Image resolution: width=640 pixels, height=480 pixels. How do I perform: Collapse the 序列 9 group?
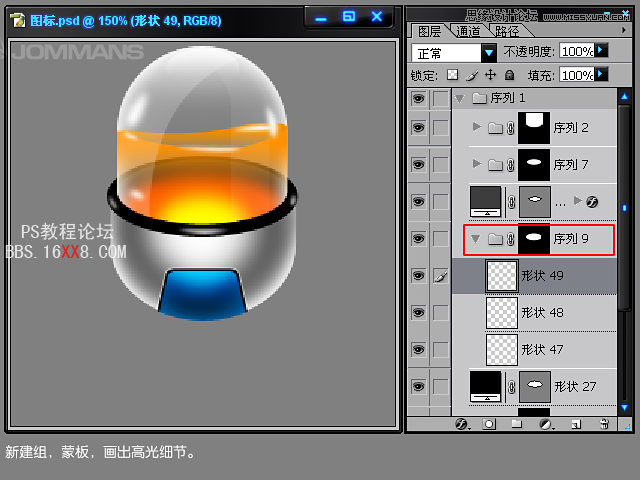pyautogui.click(x=476, y=239)
